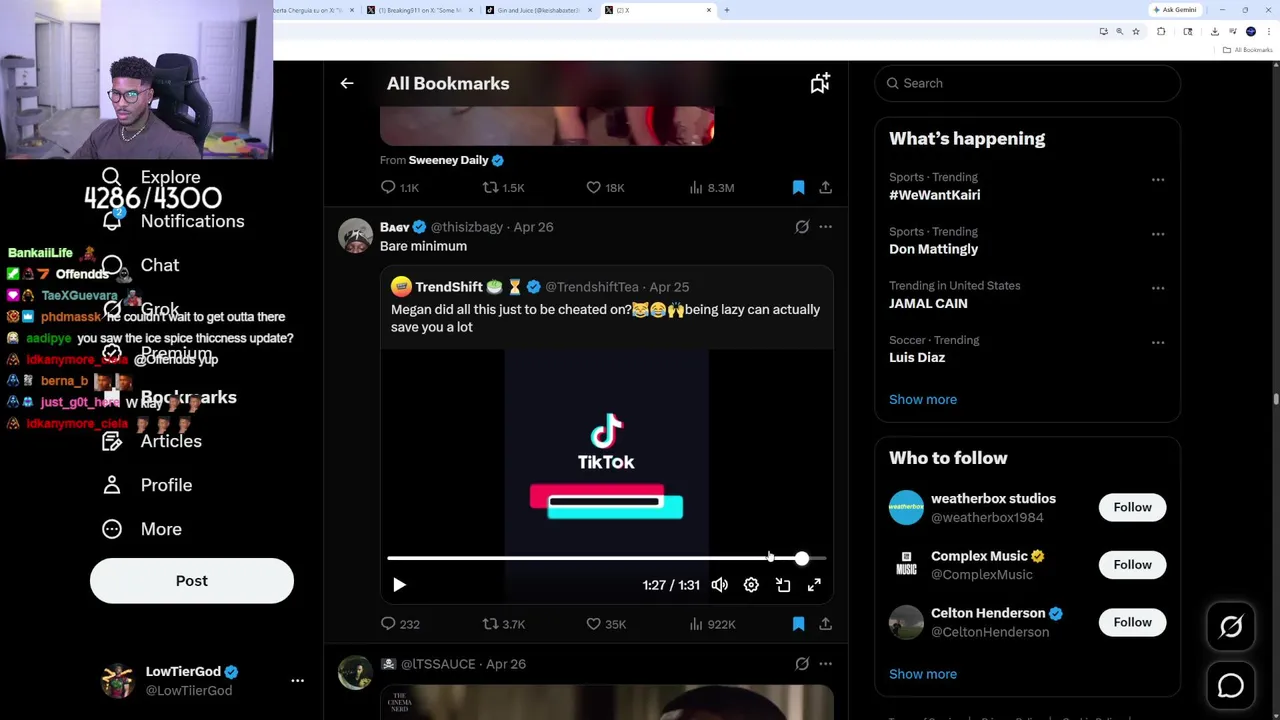
Task: Enter fullscreen for the video
Action: coord(814,585)
